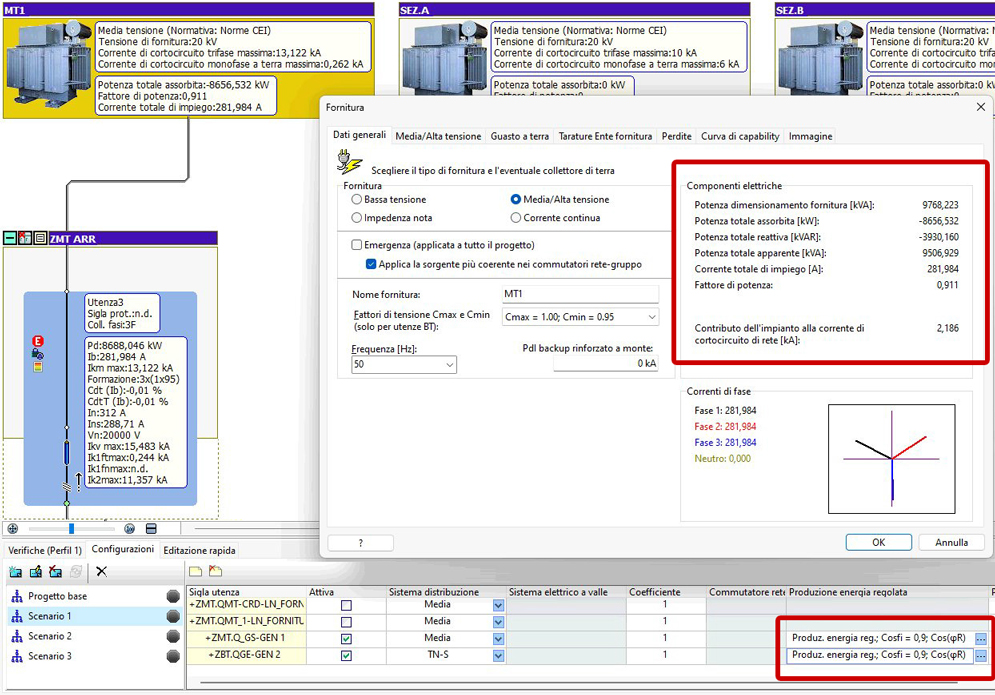The width and height of the screenshot is (995, 695).
Task: Click the pan/move crosshair icon below the diagram
Action: pyautogui.click(x=13, y=529)
